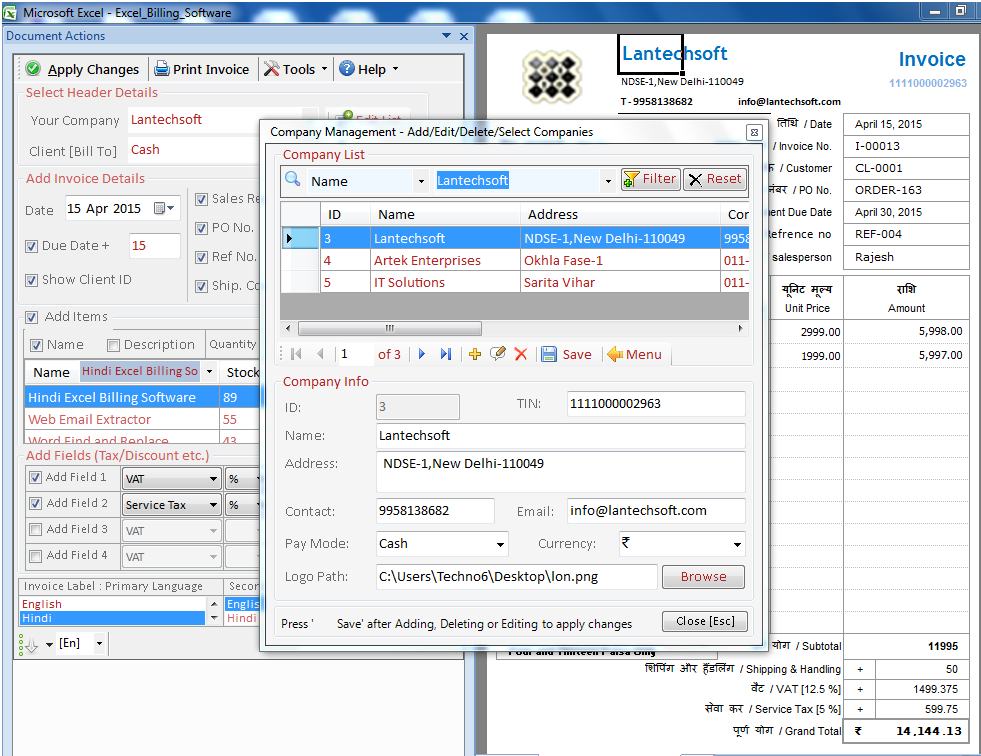Enable the Add Field 3 checkbox
The image size is (981, 756).
36,529
